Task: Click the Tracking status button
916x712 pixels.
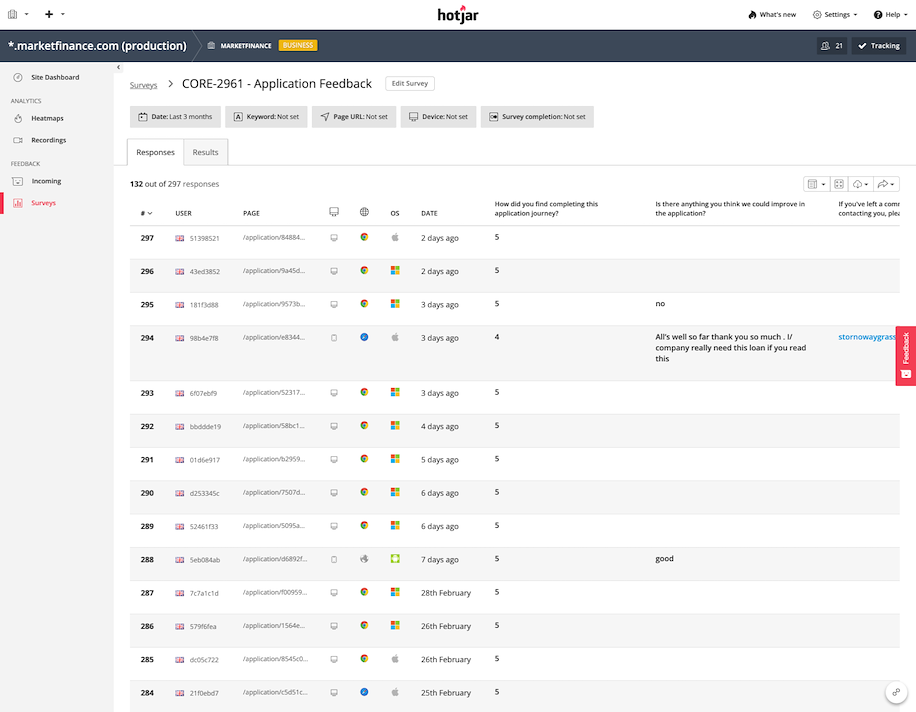Action: pos(879,46)
